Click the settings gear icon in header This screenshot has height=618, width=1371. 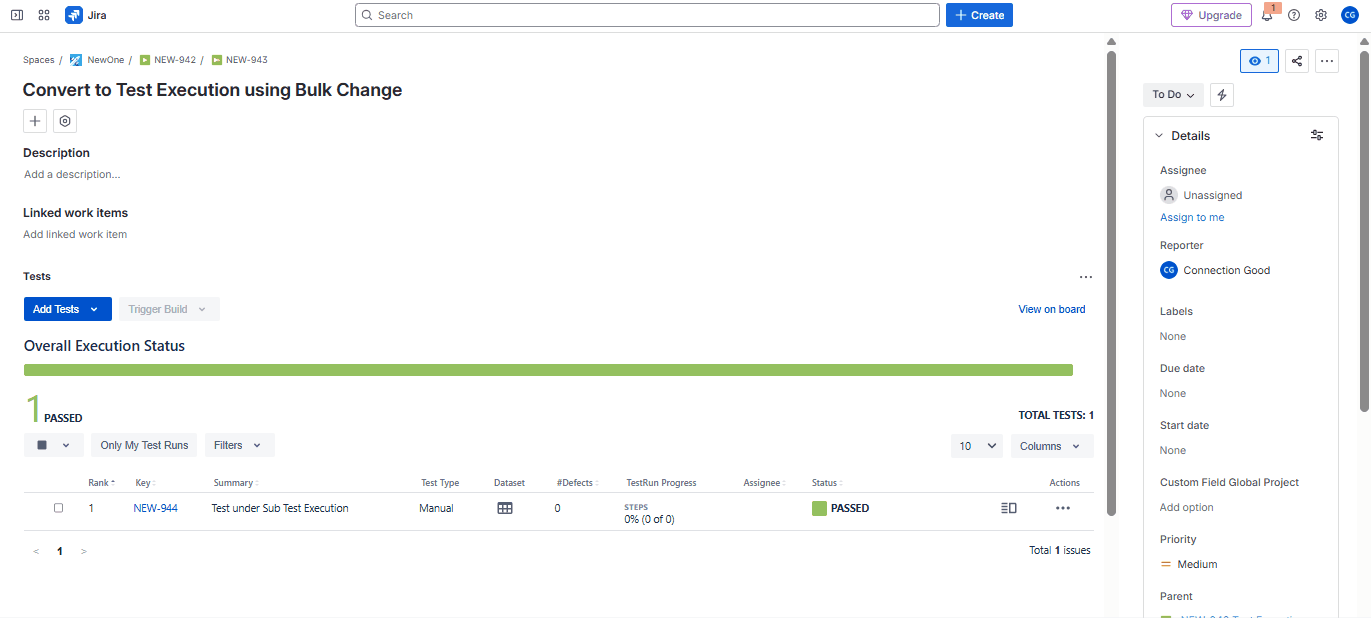click(1321, 15)
